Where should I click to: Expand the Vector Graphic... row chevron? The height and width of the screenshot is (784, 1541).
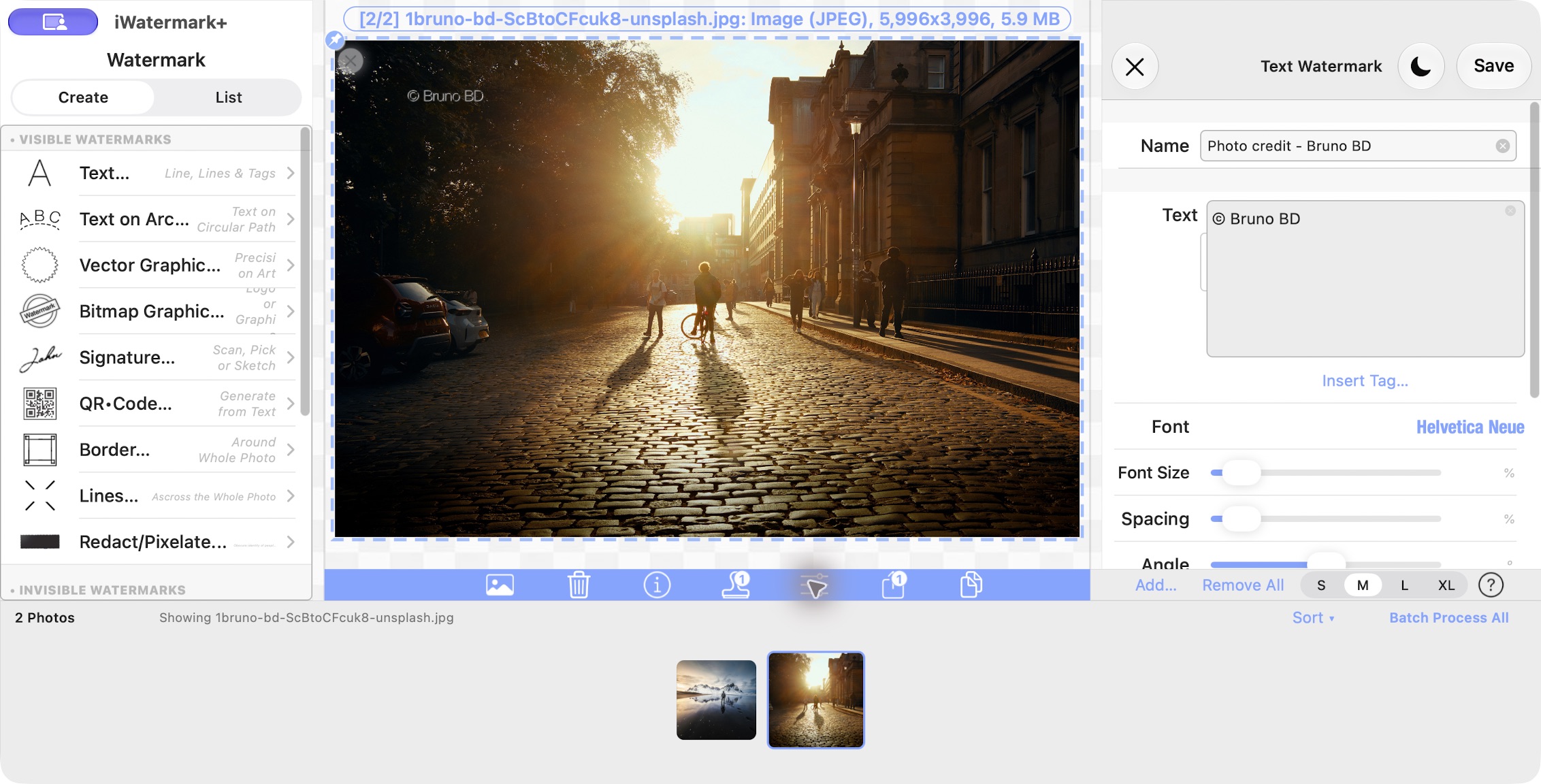(291, 265)
